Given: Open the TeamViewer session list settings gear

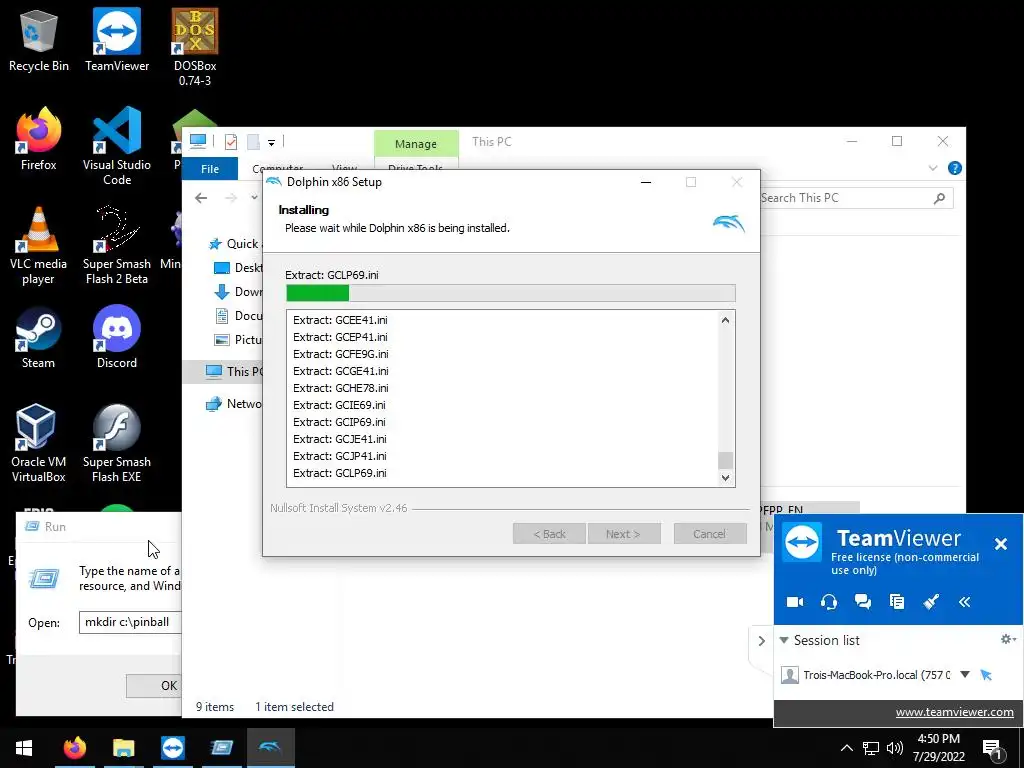Looking at the screenshot, I should coord(1008,639).
